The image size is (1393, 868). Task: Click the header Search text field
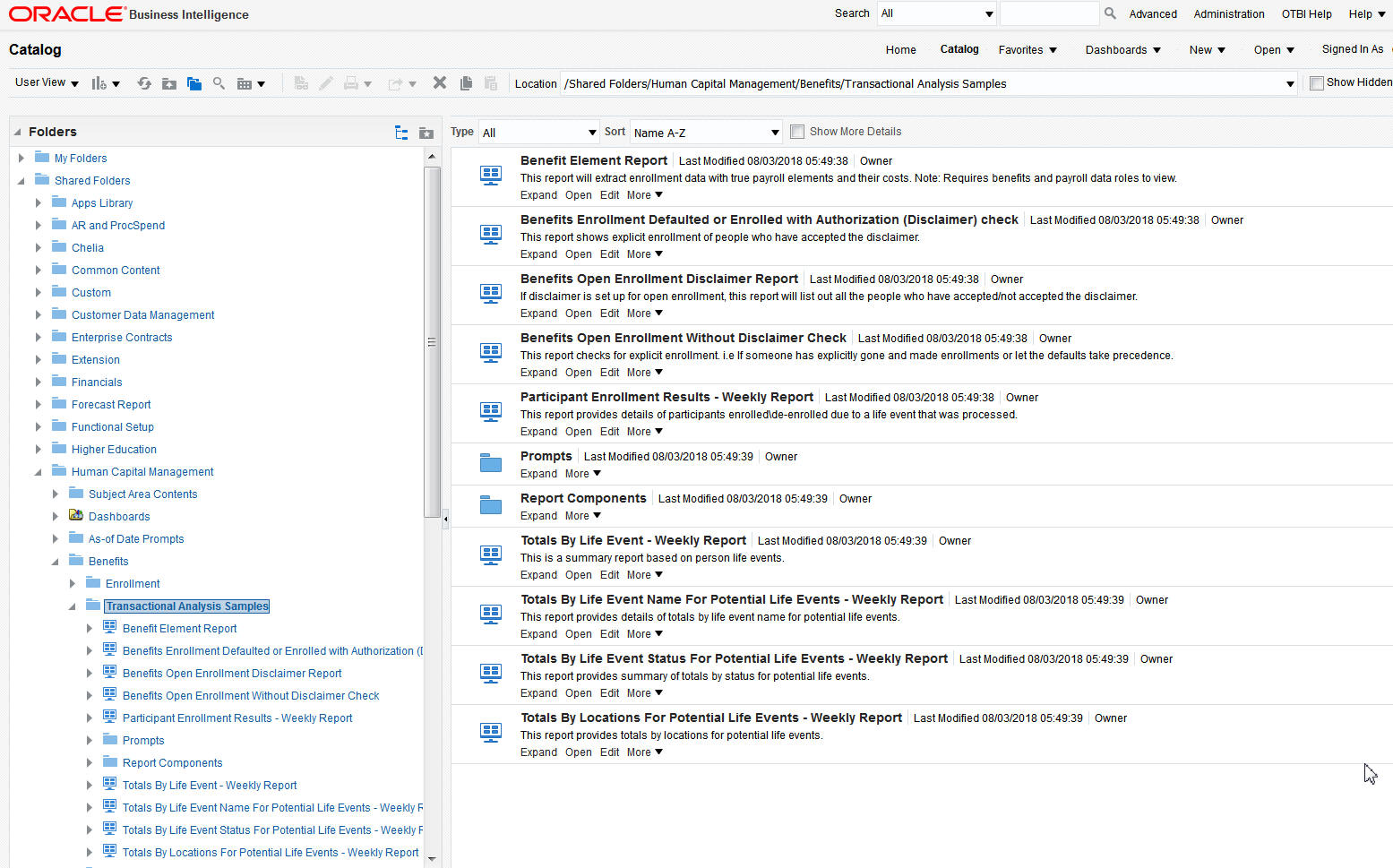(1049, 13)
